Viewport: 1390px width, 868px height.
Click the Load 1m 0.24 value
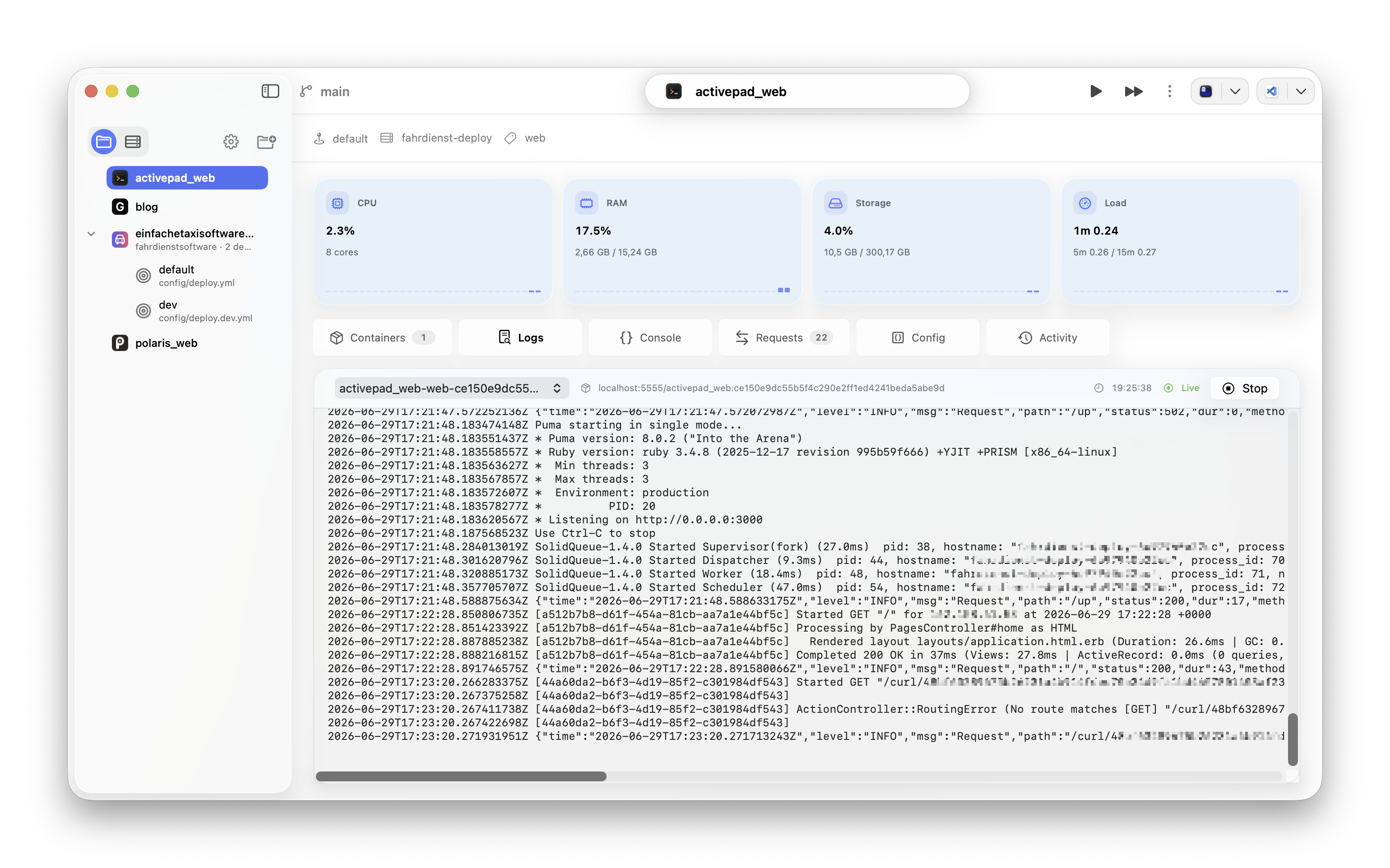coord(1095,231)
